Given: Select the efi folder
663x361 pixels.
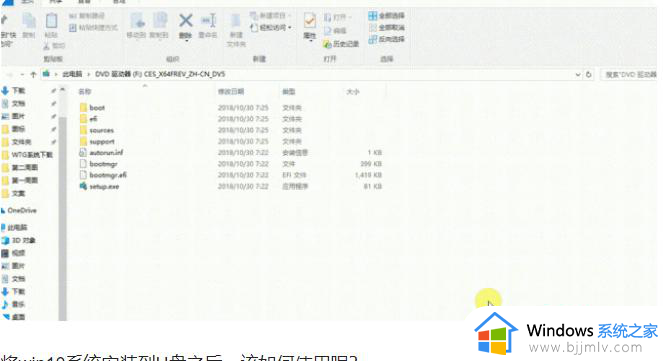Looking at the screenshot, I should (x=89, y=119).
